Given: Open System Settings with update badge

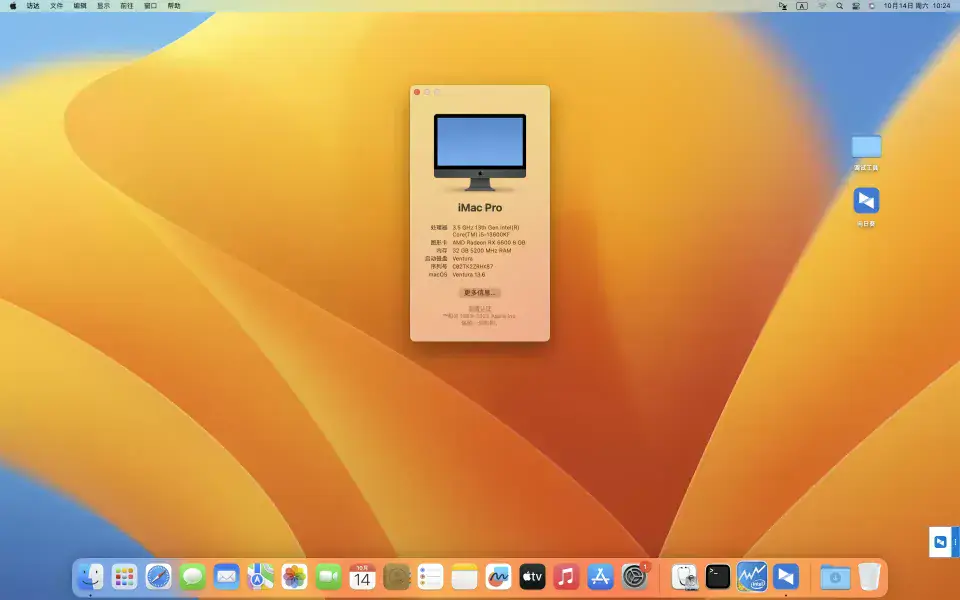Looking at the screenshot, I should click(634, 577).
